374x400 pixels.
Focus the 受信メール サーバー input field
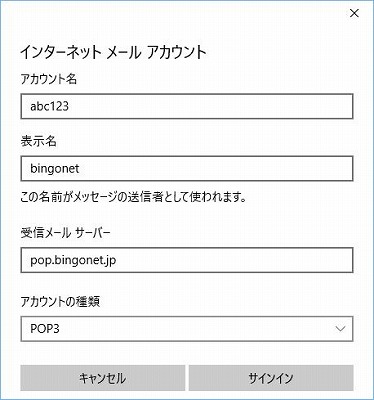[x=187, y=260]
